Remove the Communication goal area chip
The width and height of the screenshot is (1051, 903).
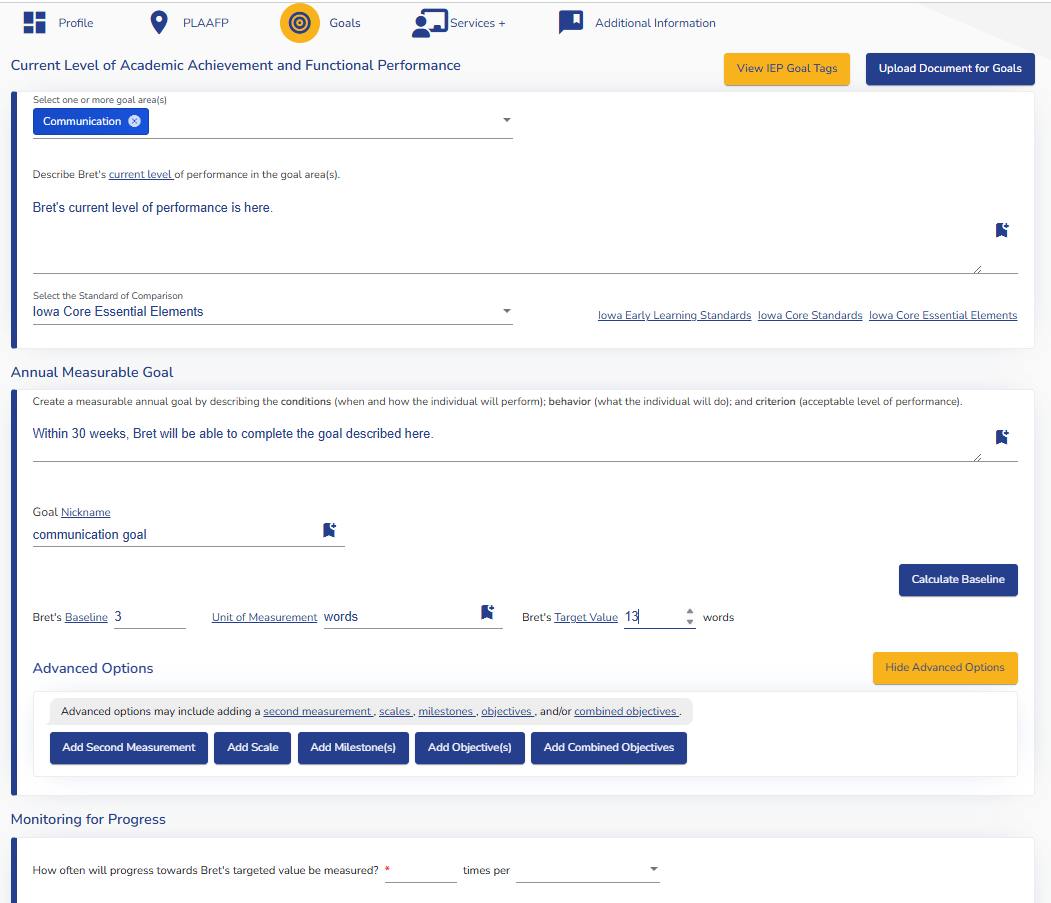tap(135, 121)
